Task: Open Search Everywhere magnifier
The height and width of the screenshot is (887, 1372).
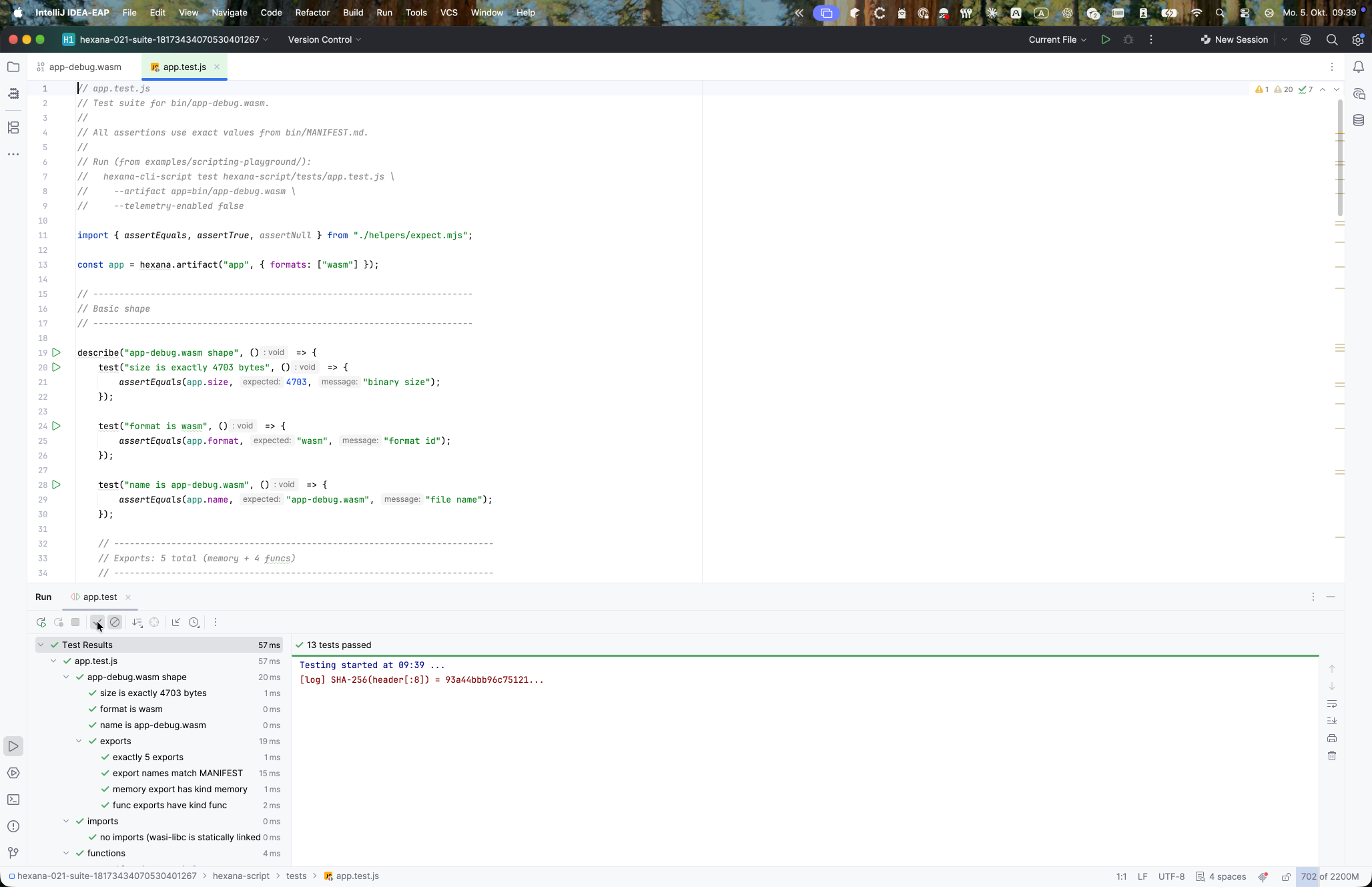Action: pyautogui.click(x=1332, y=39)
